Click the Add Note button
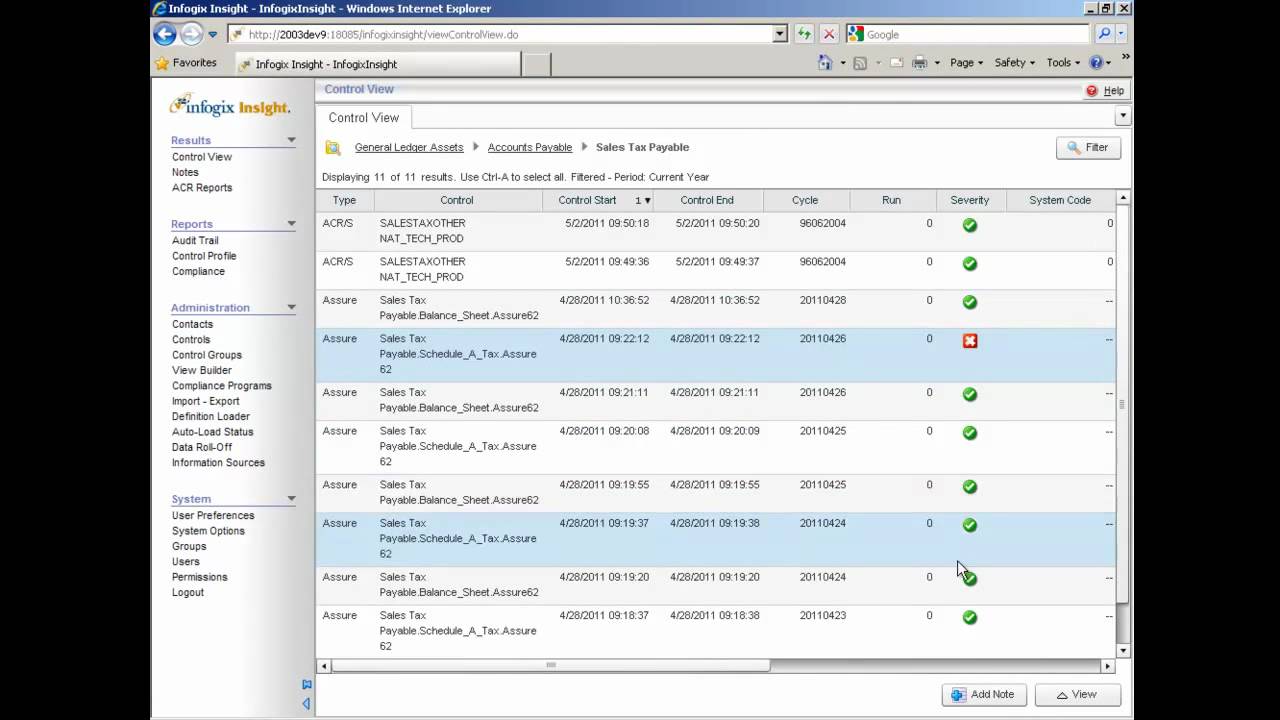Image resolution: width=1280 pixels, height=720 pixels. (983, 694)
